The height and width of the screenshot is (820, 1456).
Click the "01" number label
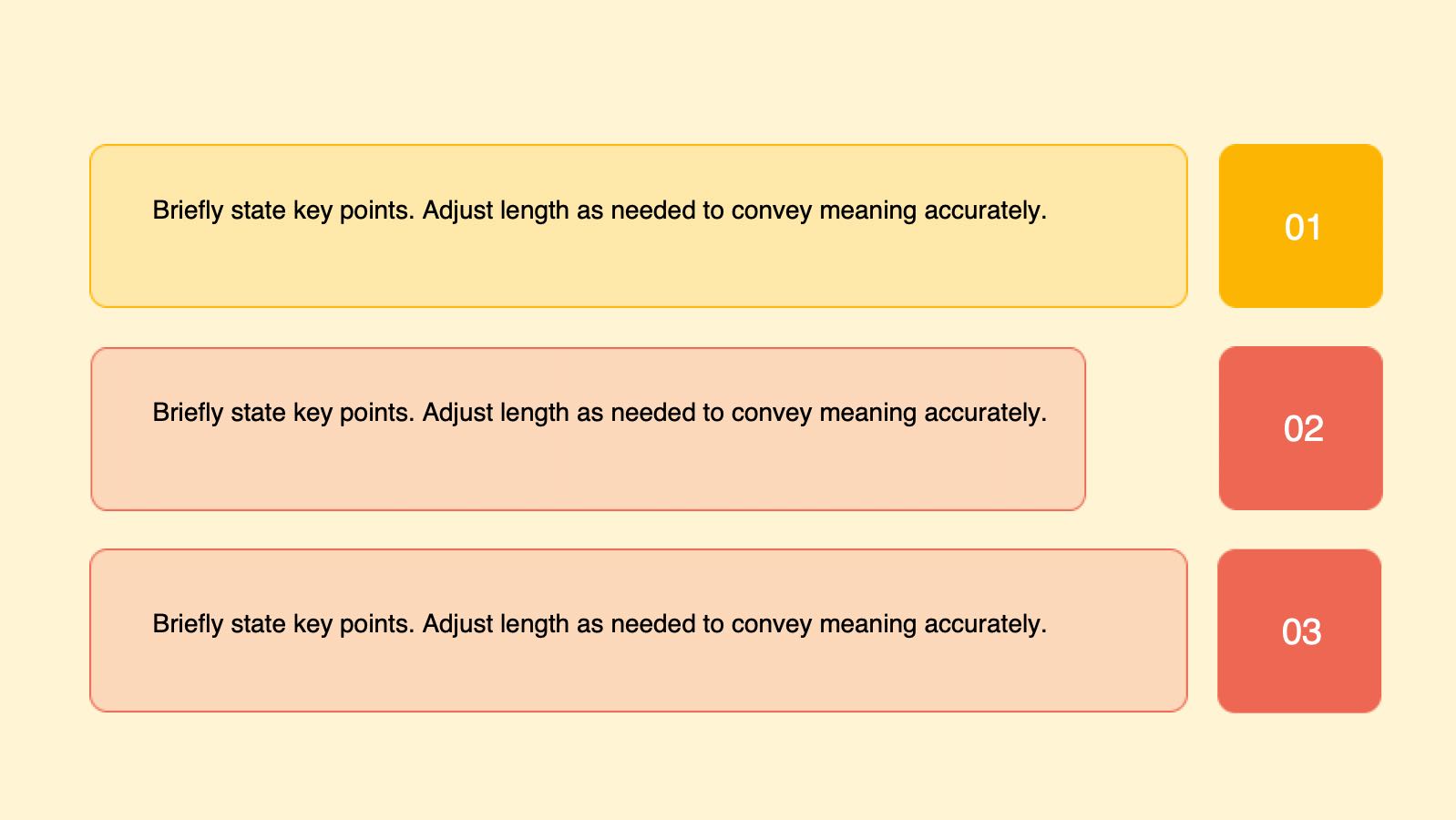coord(1302,228)
